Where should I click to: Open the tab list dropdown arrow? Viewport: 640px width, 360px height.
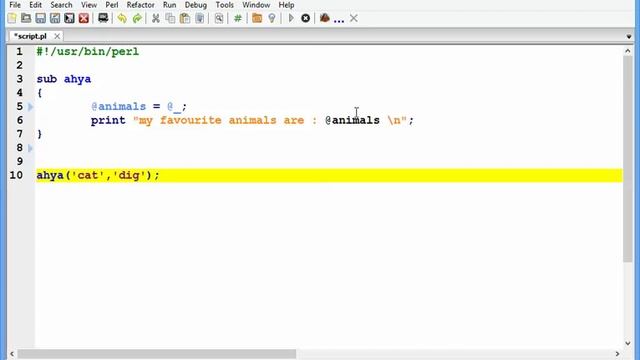[x=629, y=37]
